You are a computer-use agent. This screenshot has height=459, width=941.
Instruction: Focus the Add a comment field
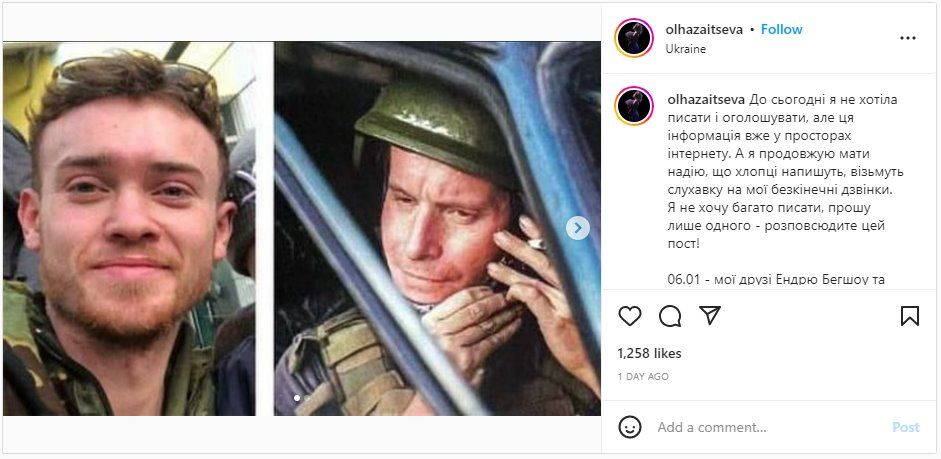click(x=760, y=427)
